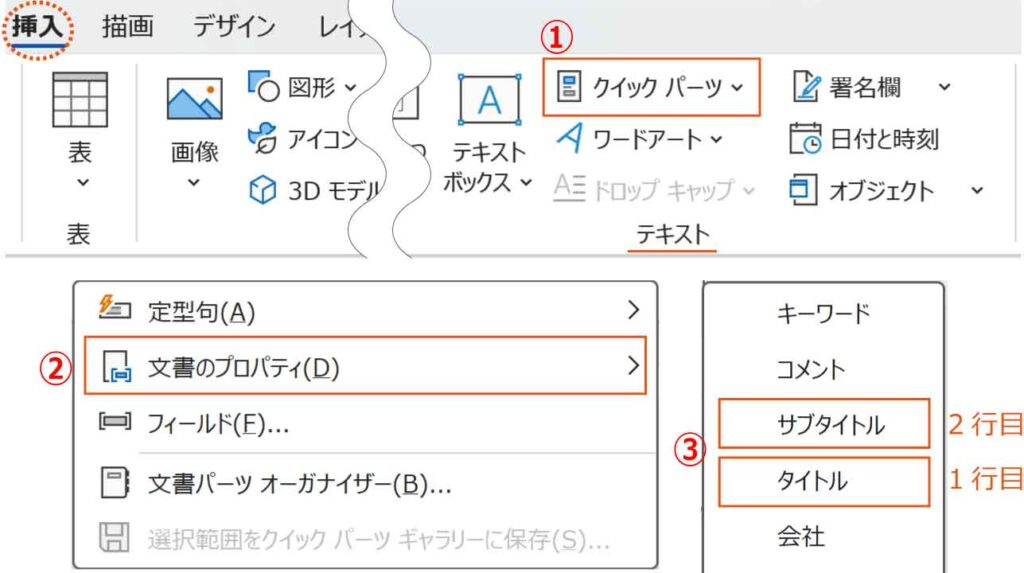The image size is (1024, 573).
Task: Click the Table grid icon
Action: tap(79, 98)
